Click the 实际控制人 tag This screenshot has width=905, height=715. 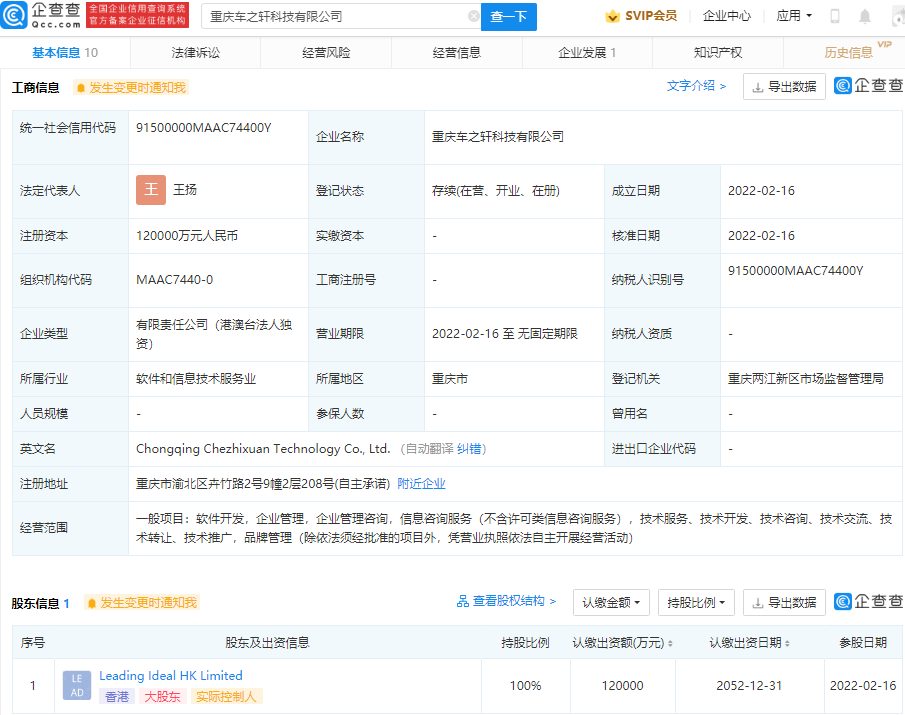point(226,697)
